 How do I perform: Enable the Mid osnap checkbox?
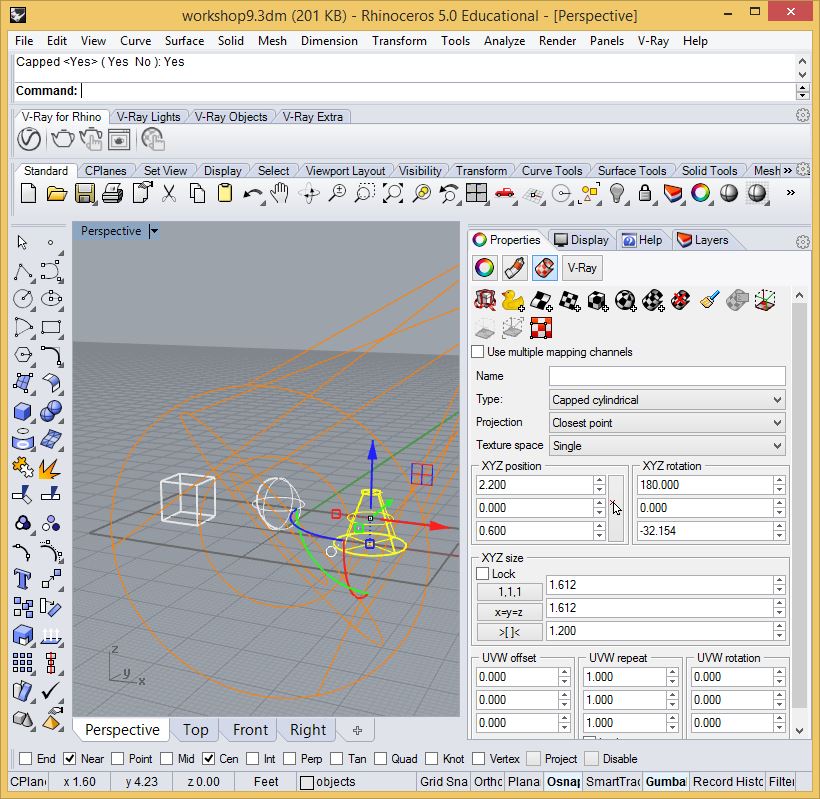[167, 759]
